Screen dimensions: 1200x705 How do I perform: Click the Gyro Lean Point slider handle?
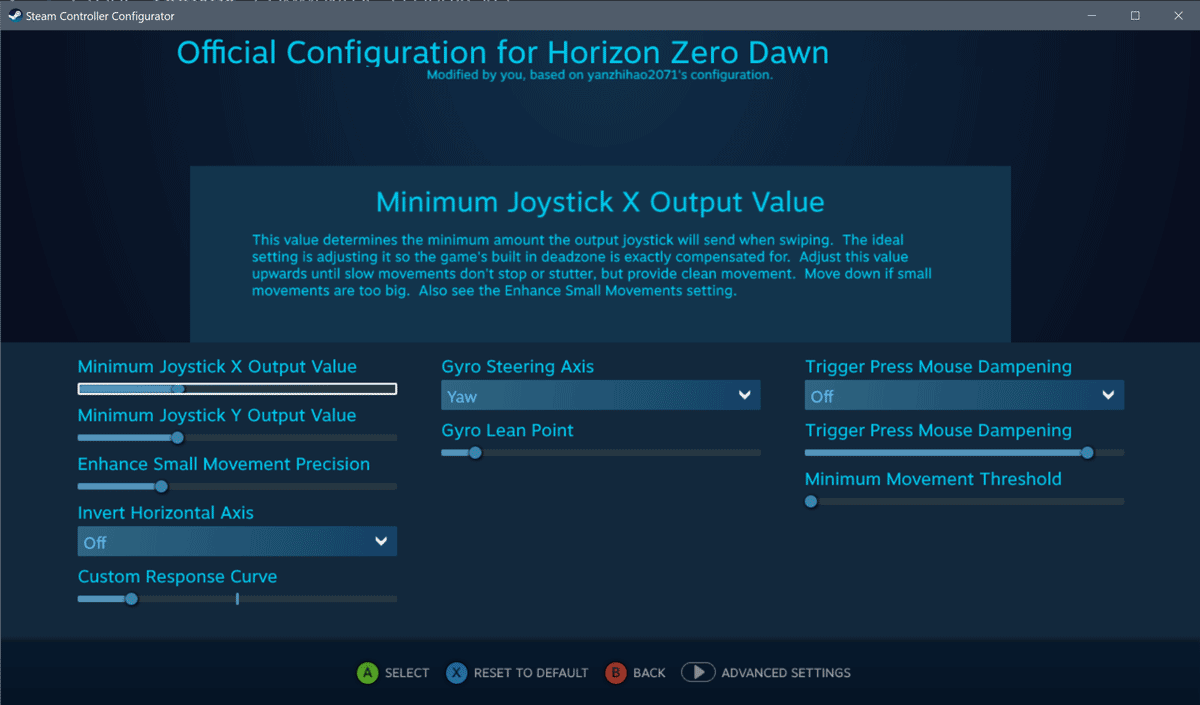coord(475,453)
